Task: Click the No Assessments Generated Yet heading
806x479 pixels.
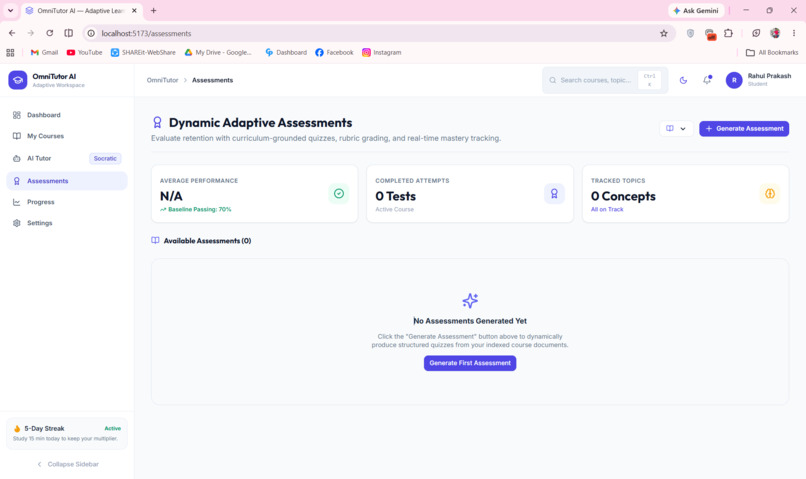Action: [x=470, y=321]
